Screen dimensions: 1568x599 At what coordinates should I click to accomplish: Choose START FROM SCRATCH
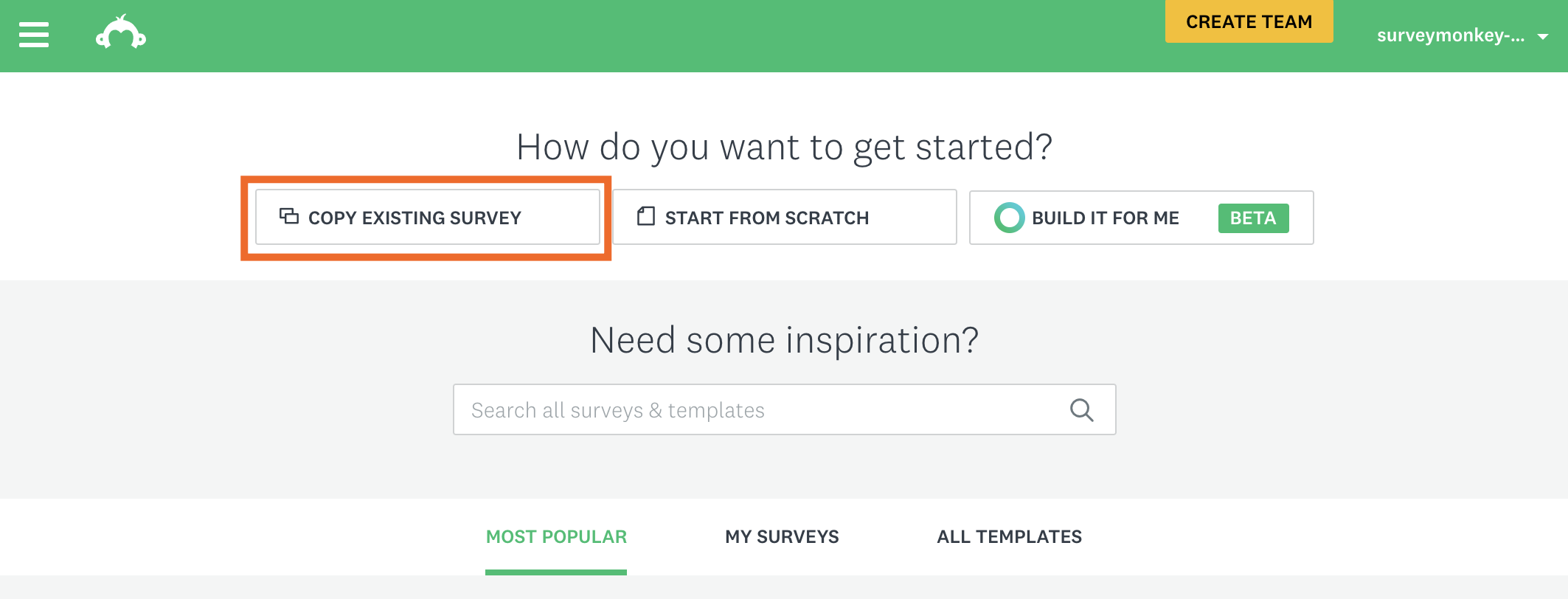pos(785,217)
